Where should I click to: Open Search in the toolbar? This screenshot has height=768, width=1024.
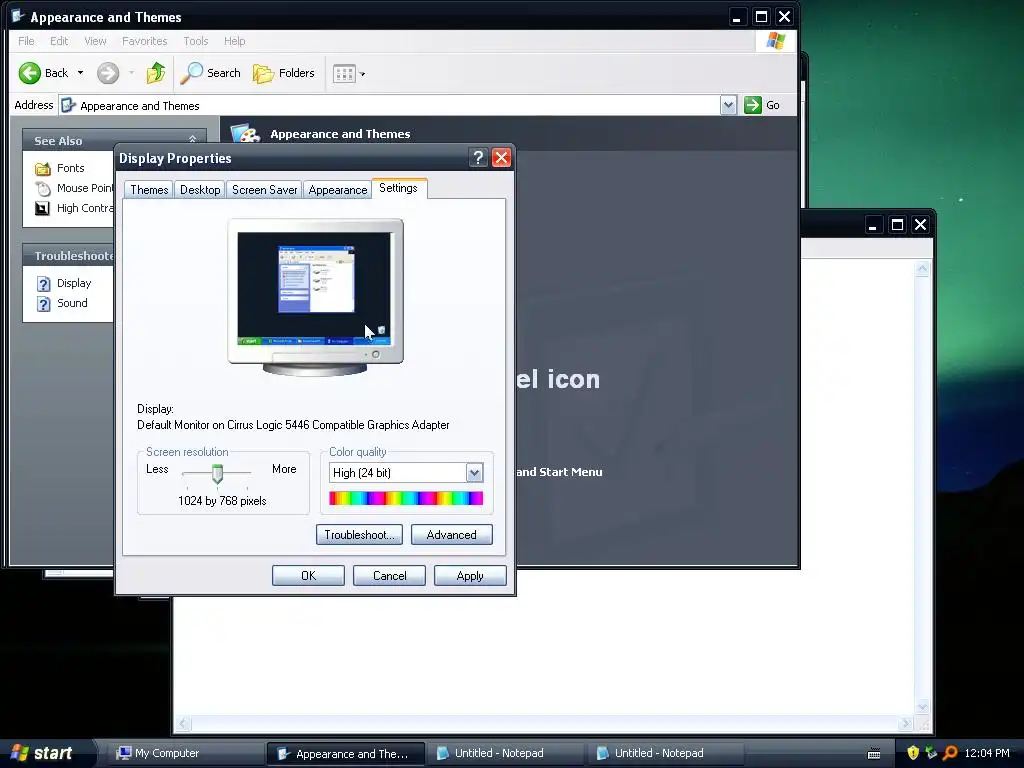tap(210, 73)
